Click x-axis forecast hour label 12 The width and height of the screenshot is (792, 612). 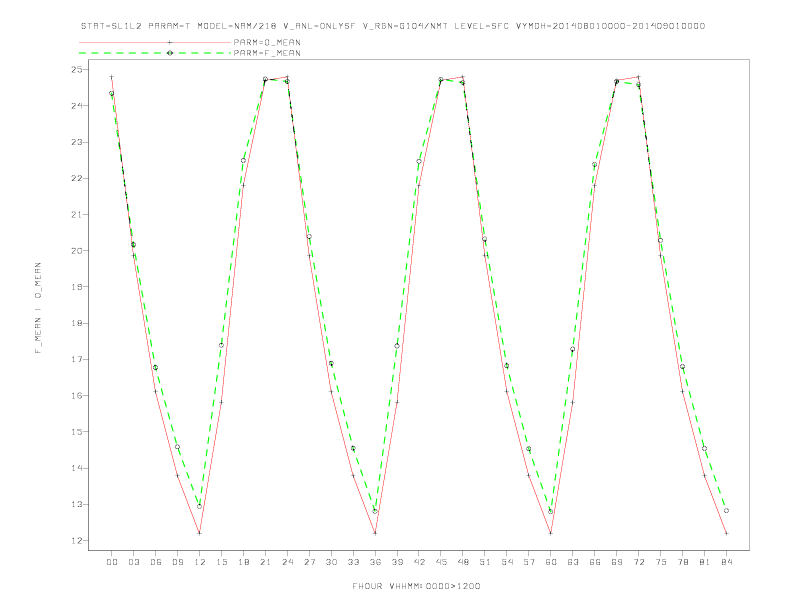coord(200,562)
